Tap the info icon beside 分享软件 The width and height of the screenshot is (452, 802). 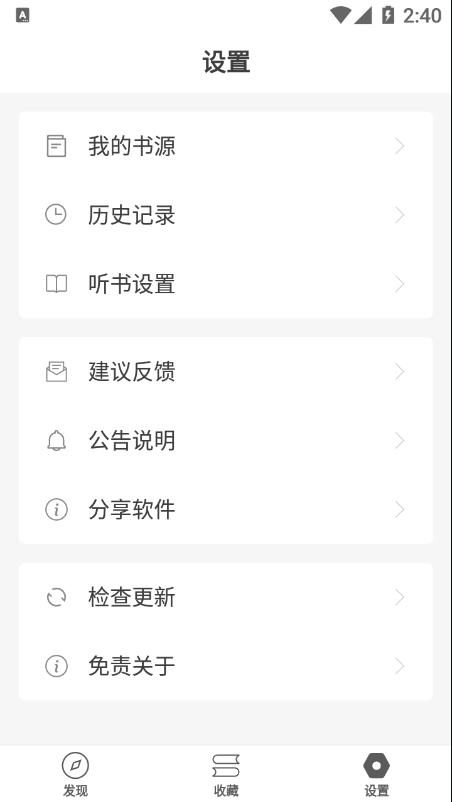(56, 510)
